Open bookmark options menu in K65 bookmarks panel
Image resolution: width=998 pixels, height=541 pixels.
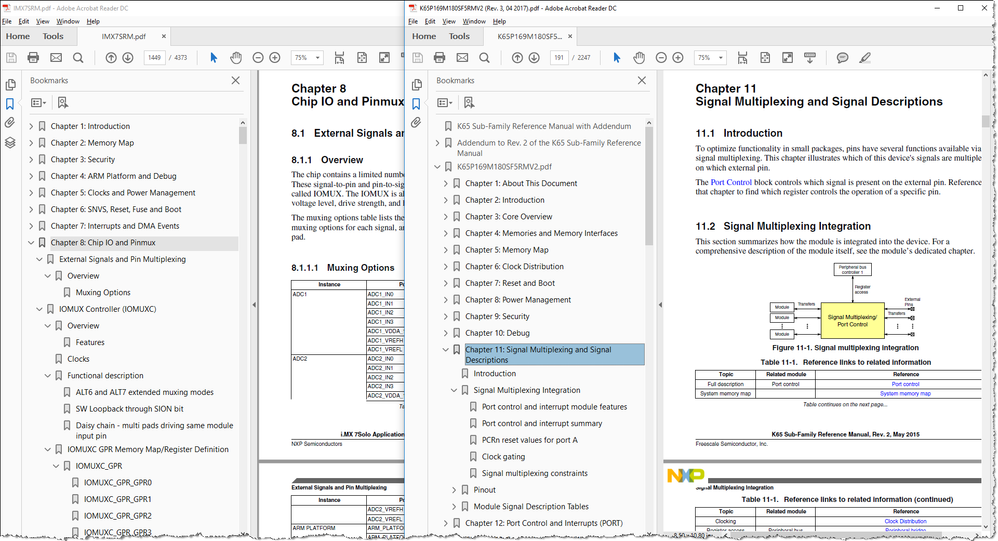pyautogui.click(x=445, y=102)
